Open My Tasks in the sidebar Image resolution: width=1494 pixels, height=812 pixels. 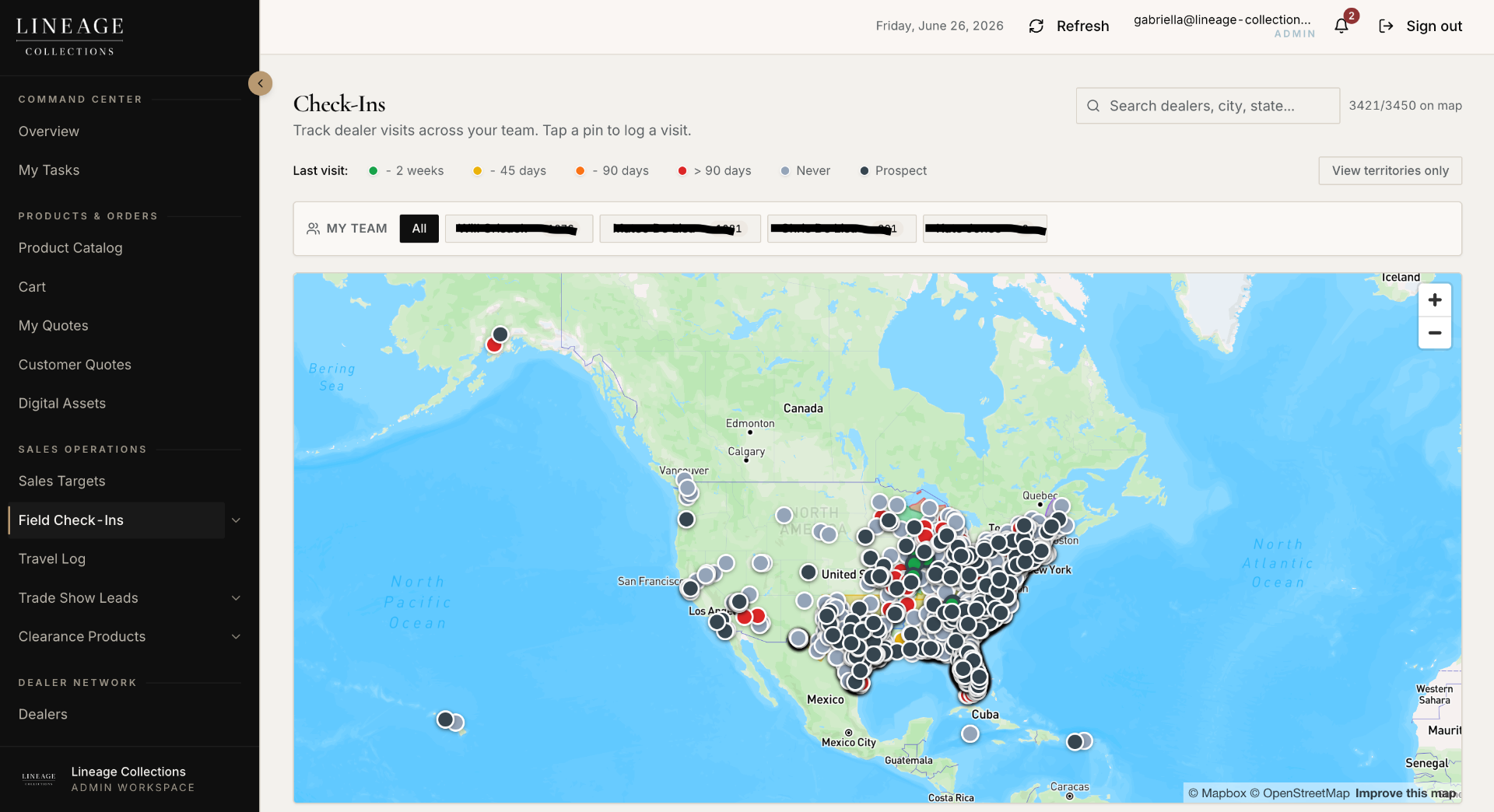tap(49, 170)
